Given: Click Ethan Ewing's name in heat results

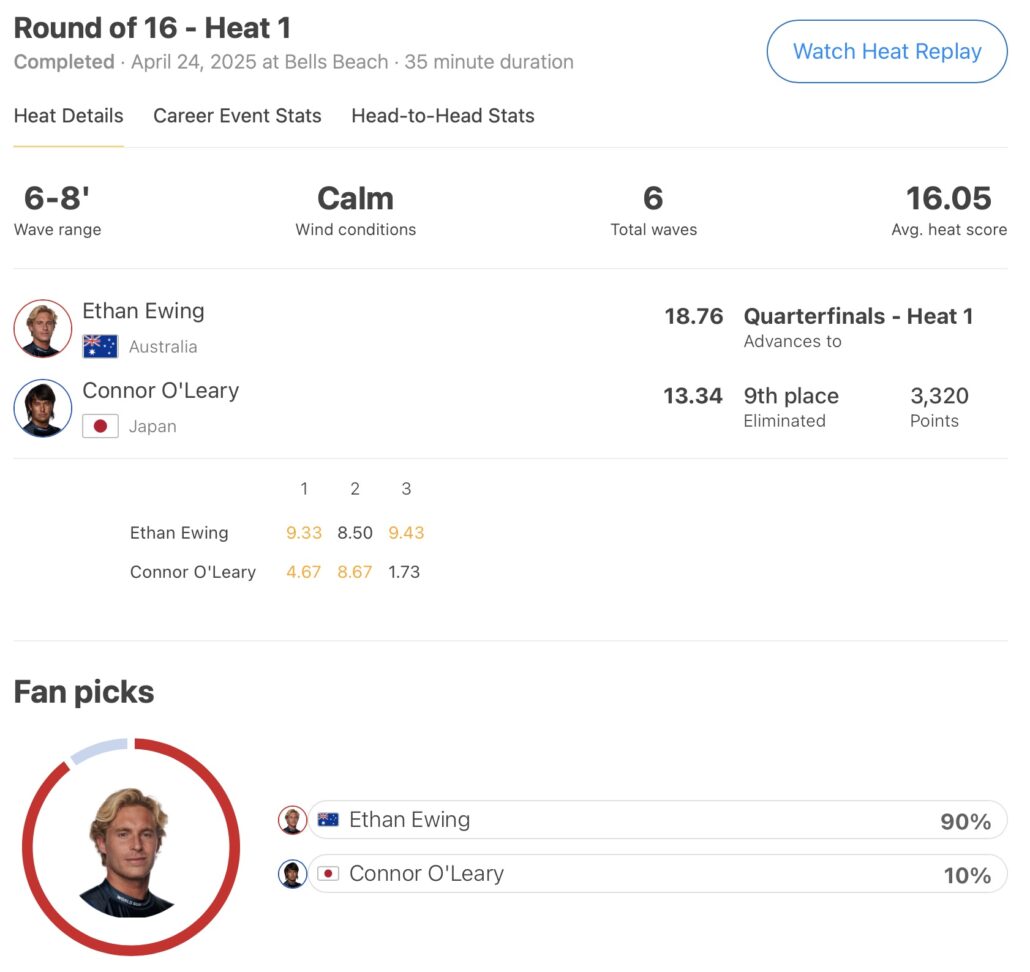Looking at the screenshot, I should click(x=143, y=311).
